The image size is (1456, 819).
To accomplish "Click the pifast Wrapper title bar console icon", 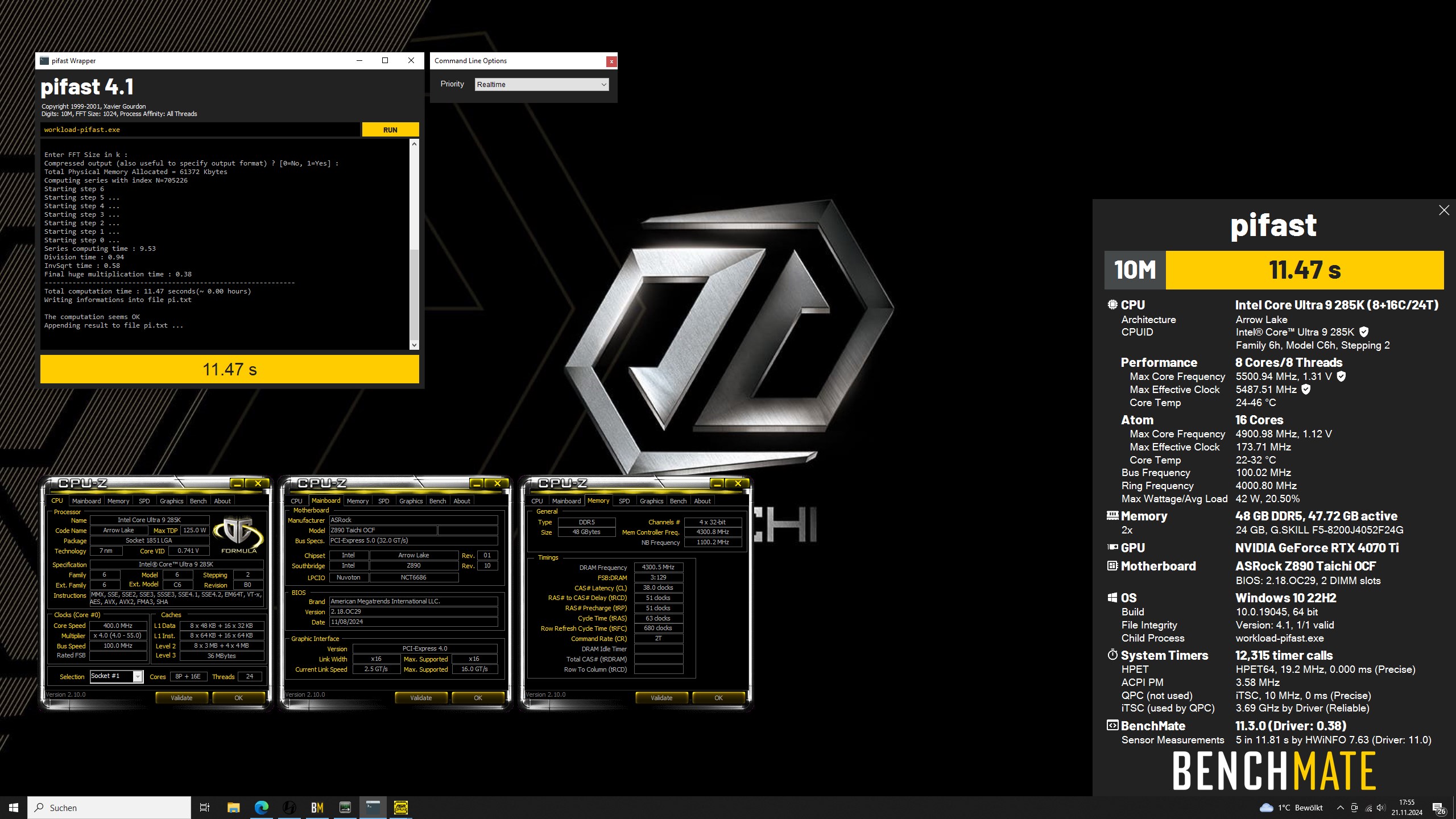I will (x=44, y=61).
